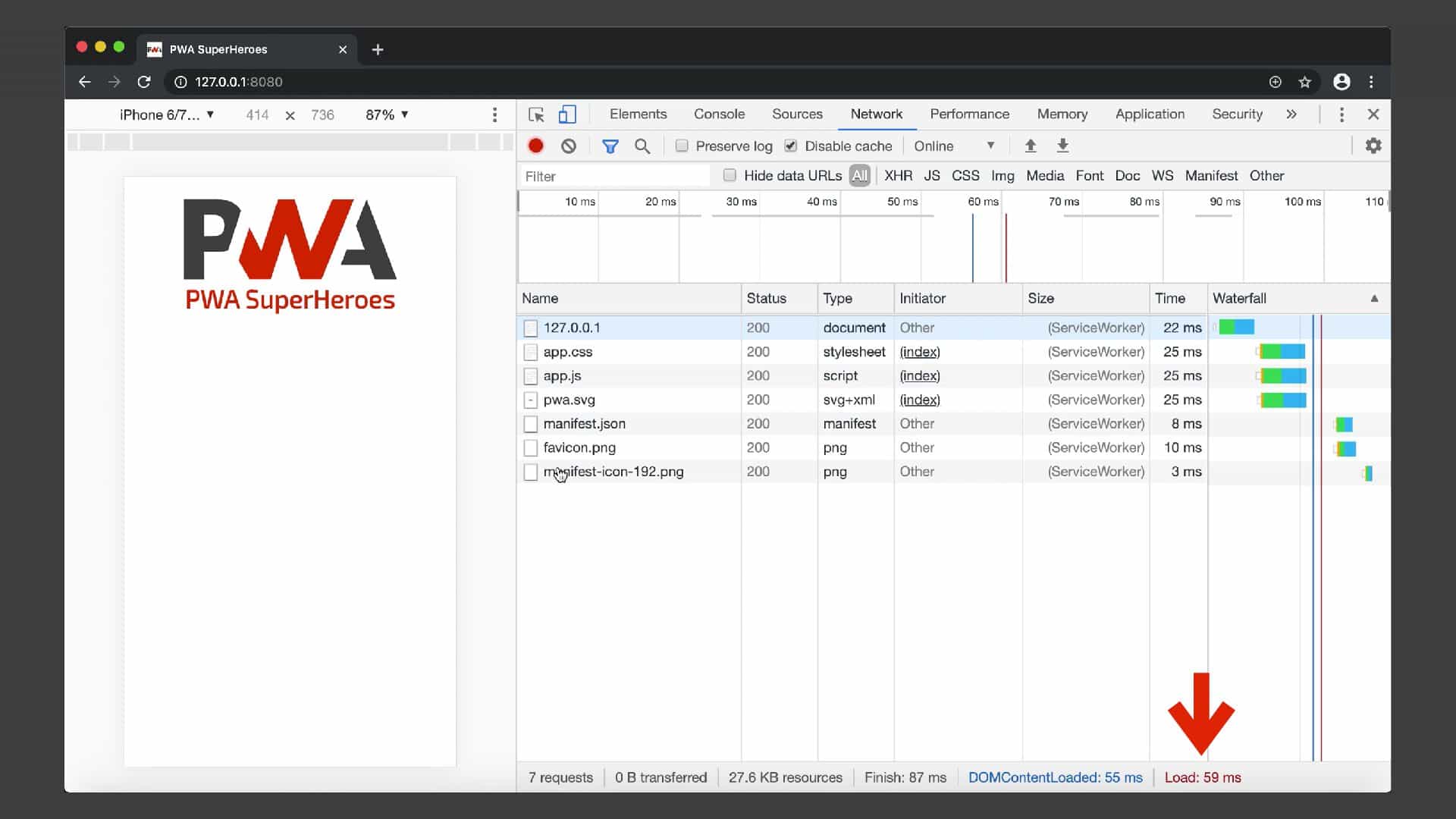The height and width of the screenshot is (819, 1456).
Task: Toggle device toolbar icon
Action: [x=567, y=115]
